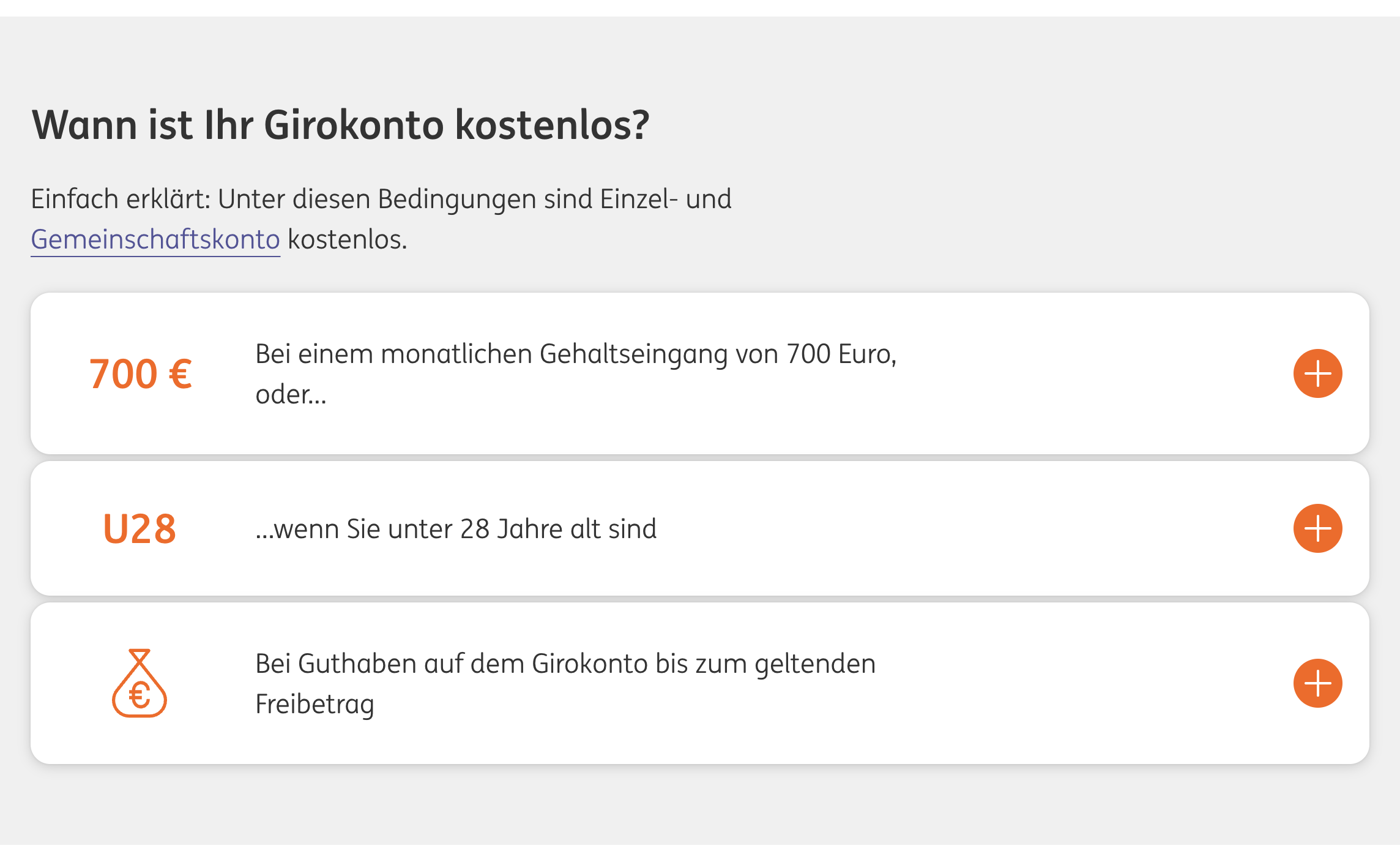The width and height of the screenshot is (1400, 862).
Task: Click the orange U28 label
Action: tap(140, 529)
